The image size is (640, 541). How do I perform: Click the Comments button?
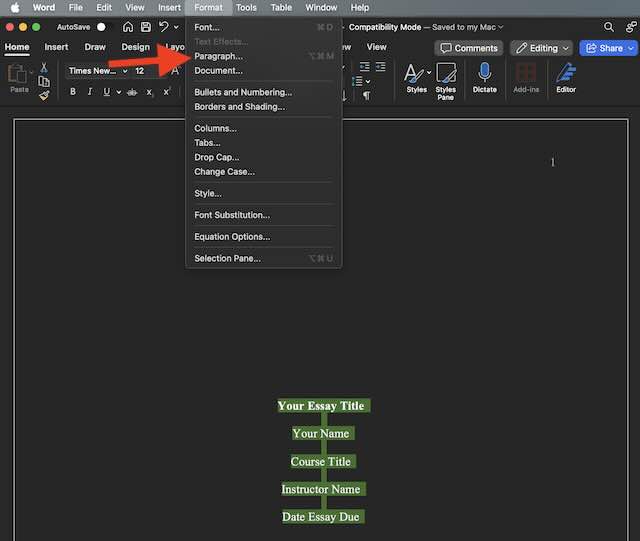(469, 48)
